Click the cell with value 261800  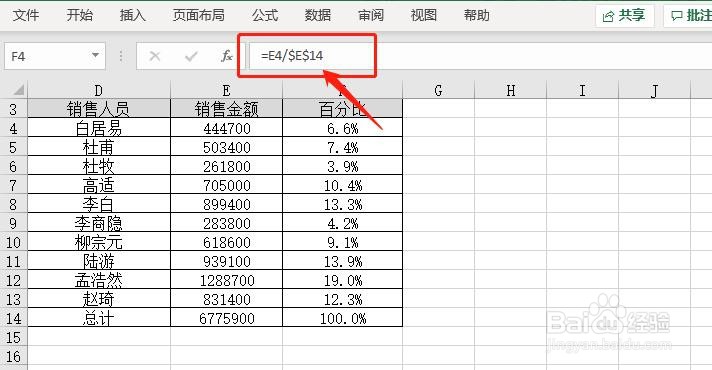coord(227,166)
